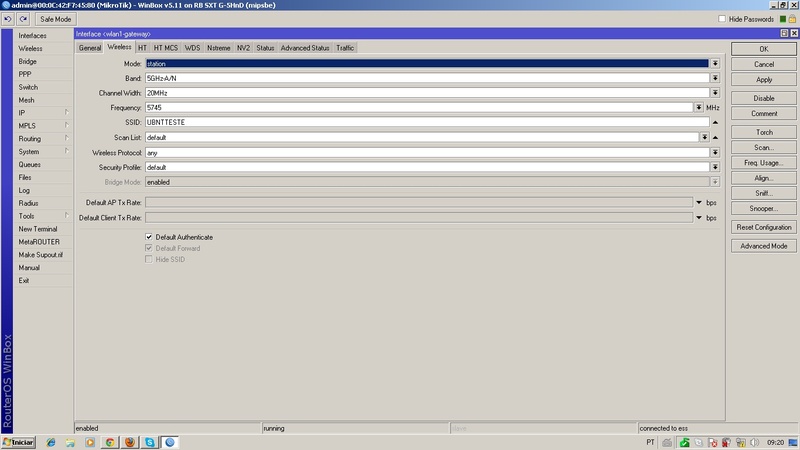Collapse the SSID field arrow
Screen dimensions: 800x450
point(715,122)
